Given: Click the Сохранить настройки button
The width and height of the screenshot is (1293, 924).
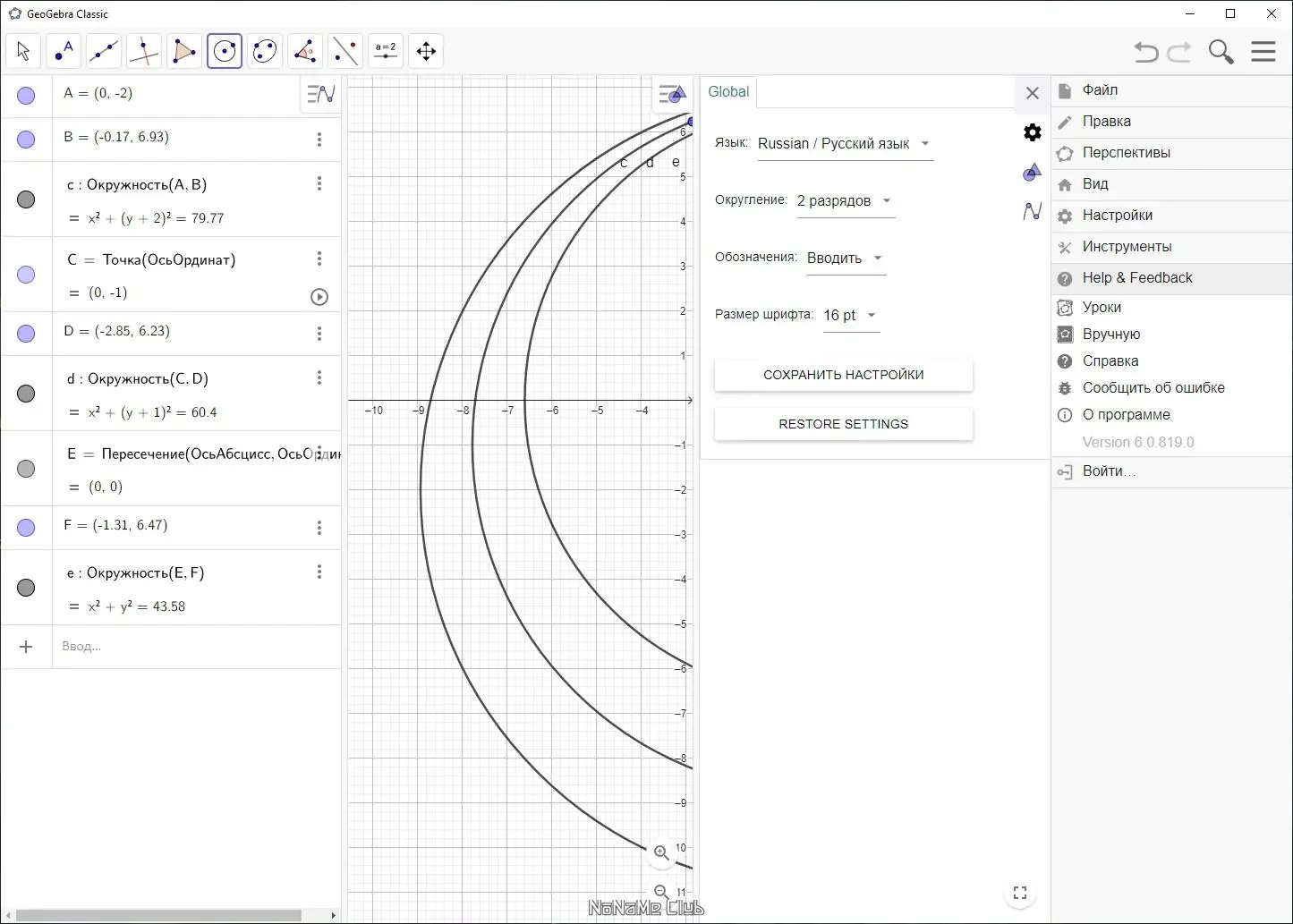Looking at the screenshot, I should pyautogui.click(x=844, y=375).
